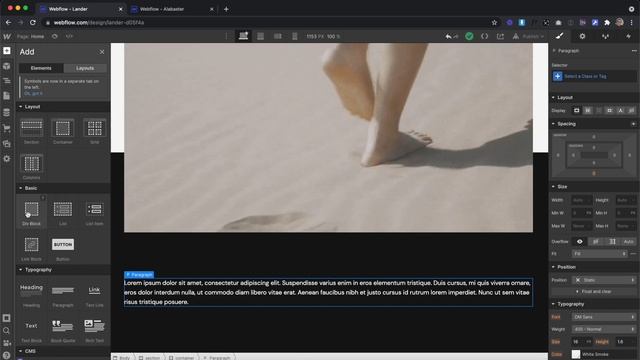Close the Add panel

102,52
